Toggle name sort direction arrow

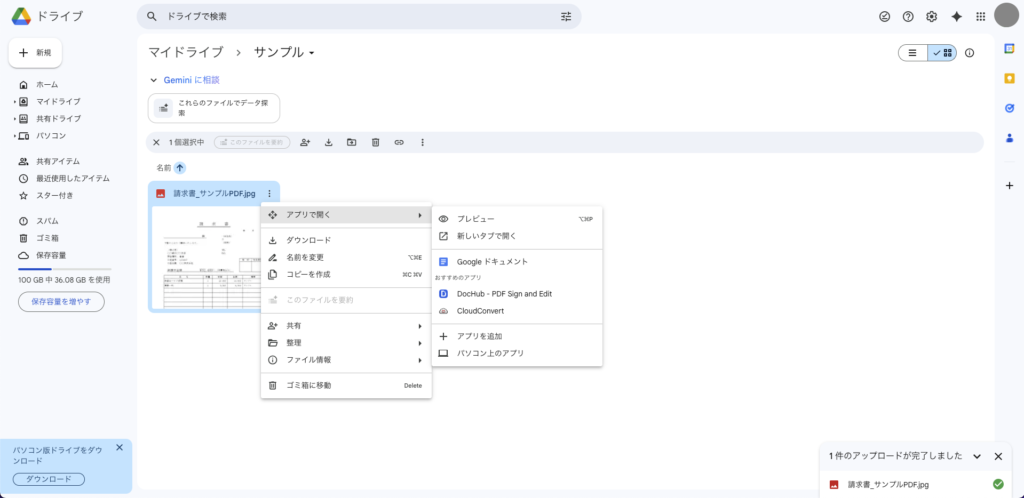(180, 168)
